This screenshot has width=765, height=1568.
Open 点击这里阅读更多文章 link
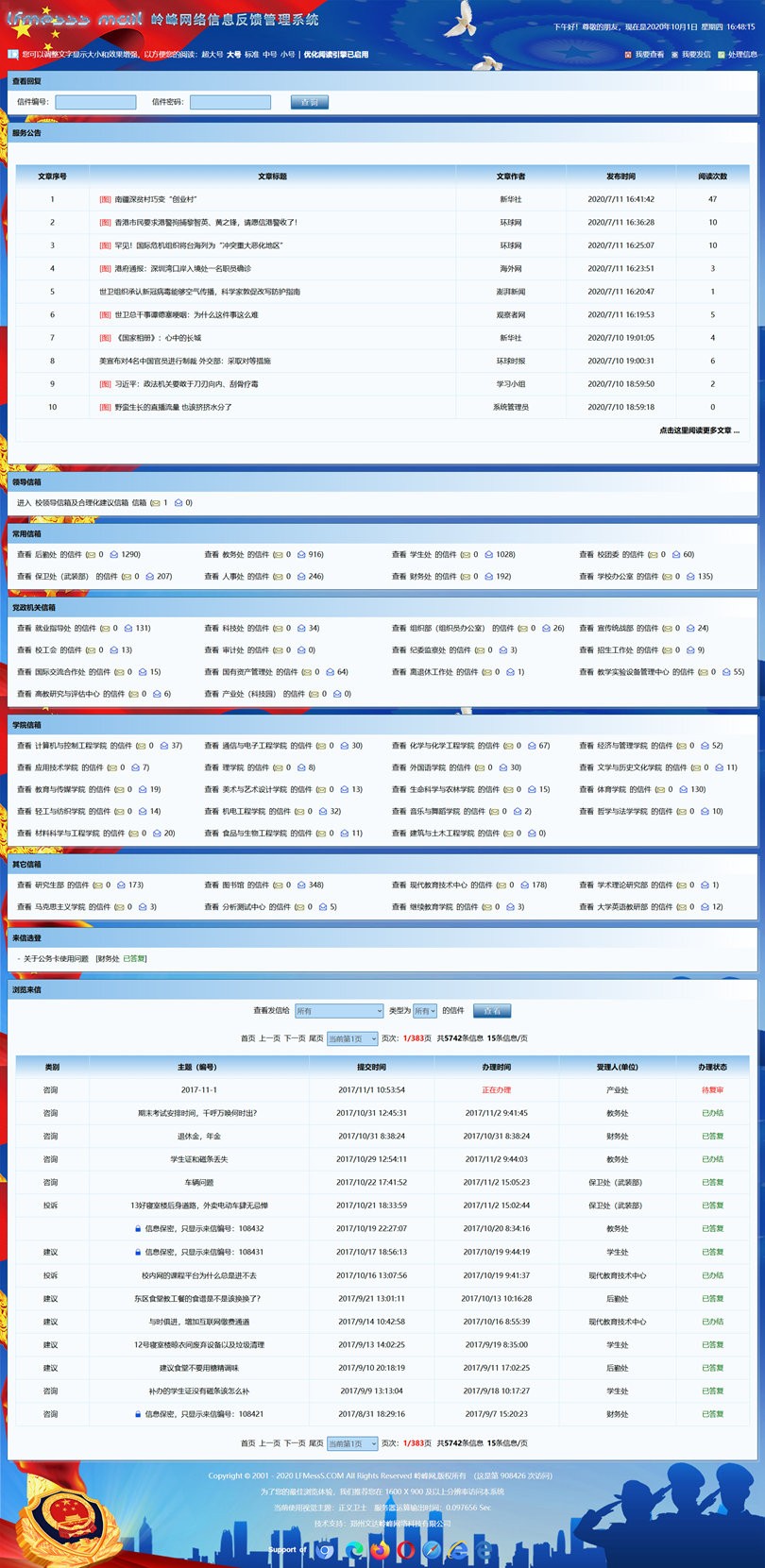(699, 430)
